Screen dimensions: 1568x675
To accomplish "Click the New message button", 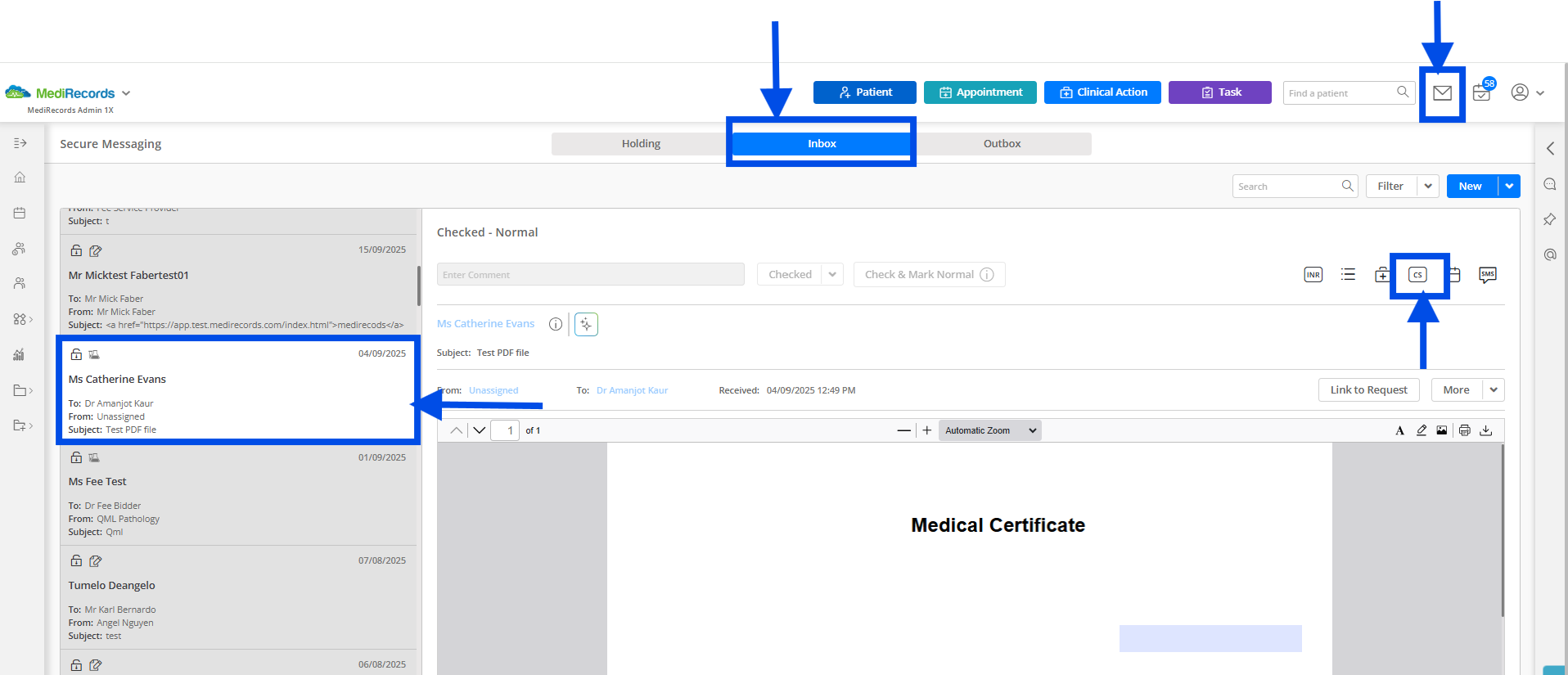I will click(1471, 186).
